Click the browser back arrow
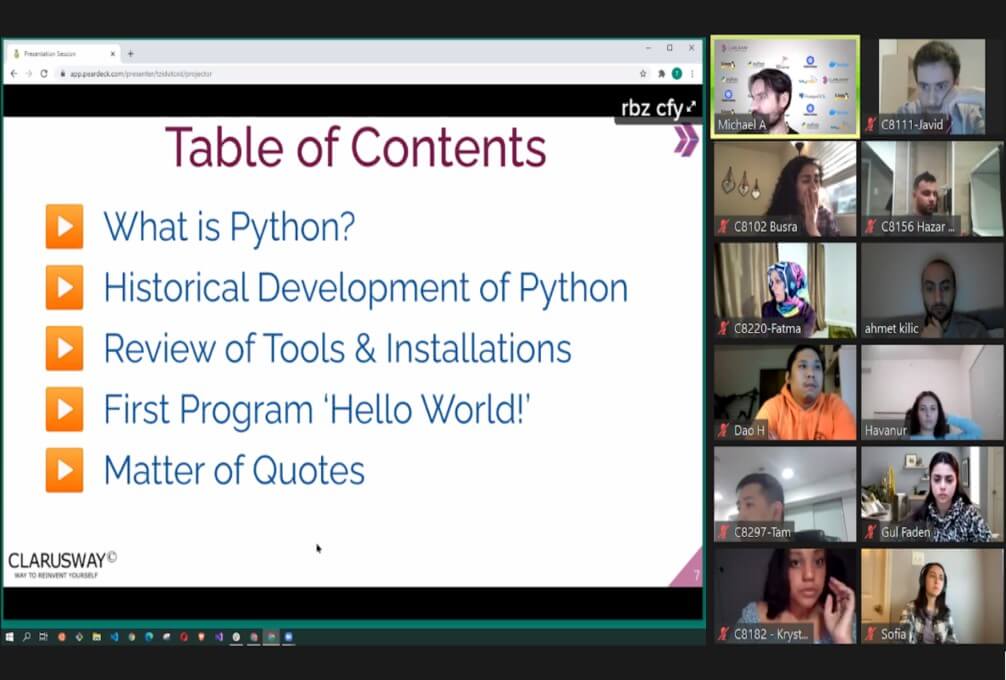Screen dimensions: 1006x680 (x=14, y=73)
